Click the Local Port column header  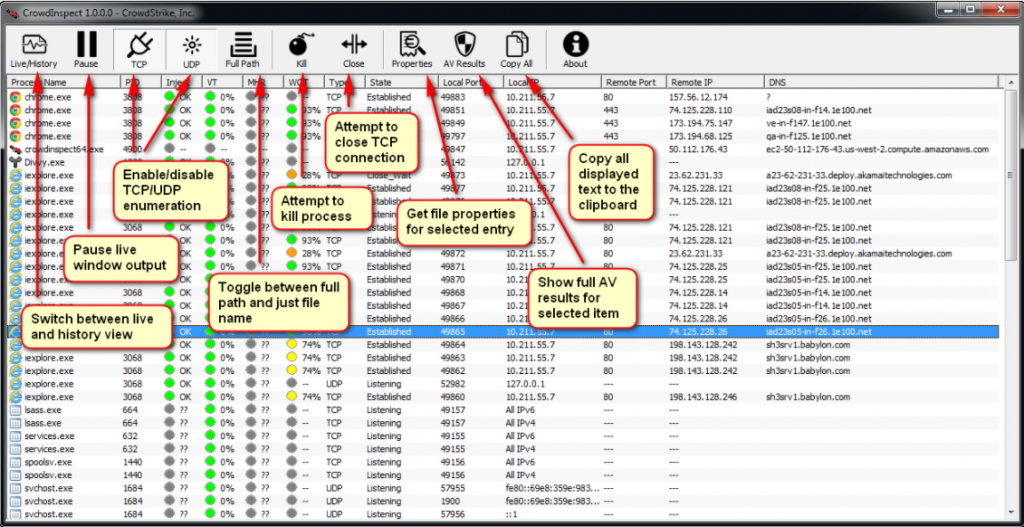[x=470, y=82]
